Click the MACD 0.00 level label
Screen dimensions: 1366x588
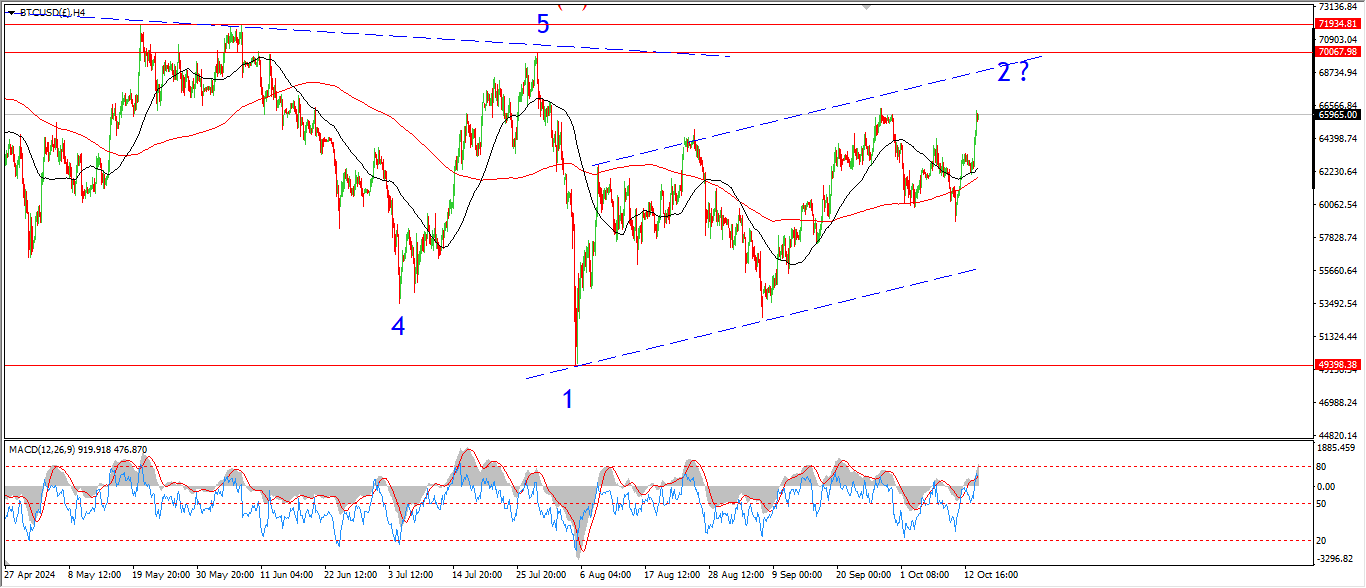coord(1325,487)
